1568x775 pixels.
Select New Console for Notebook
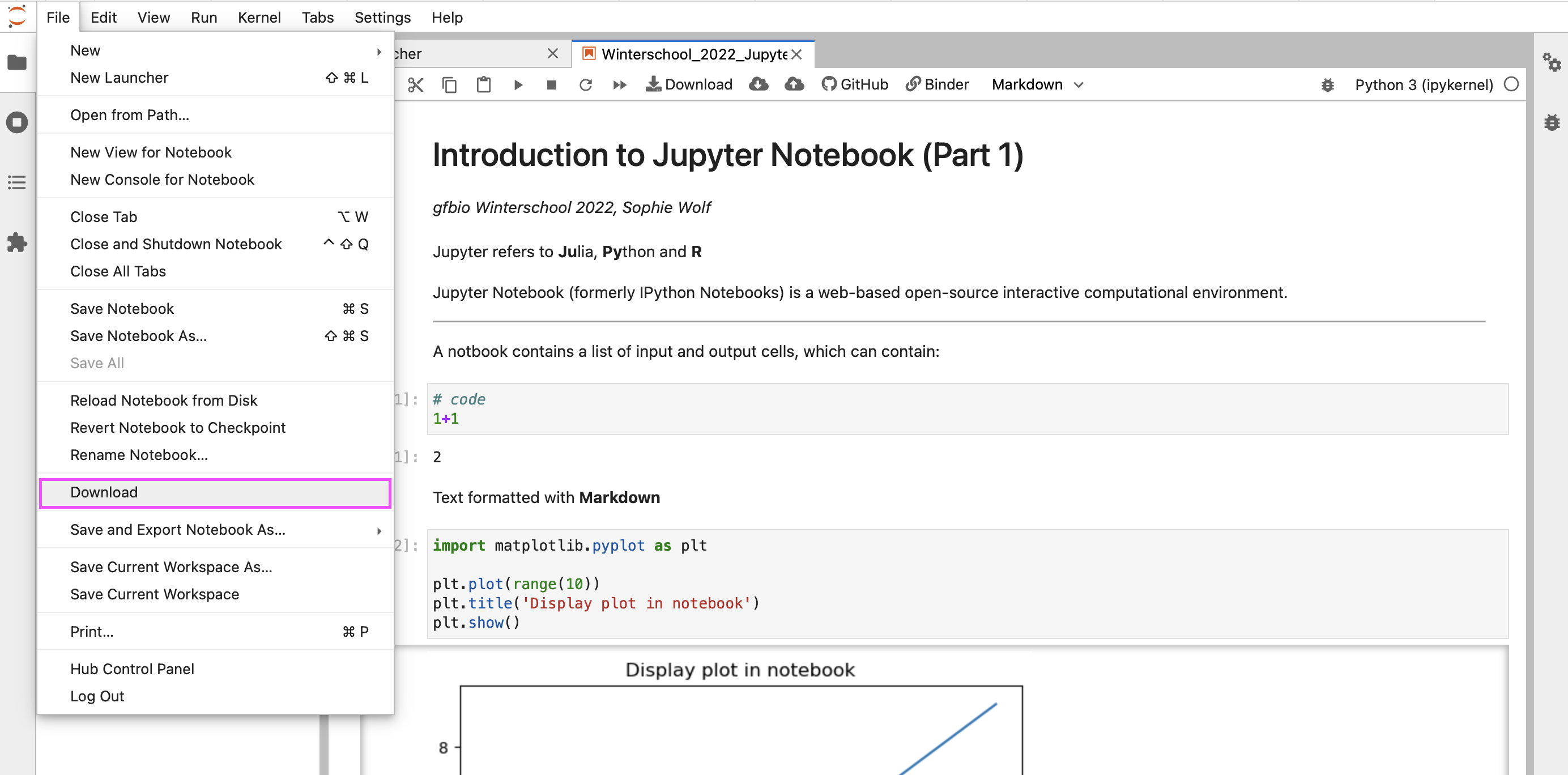pyautogui.click(x=215, y=180)
